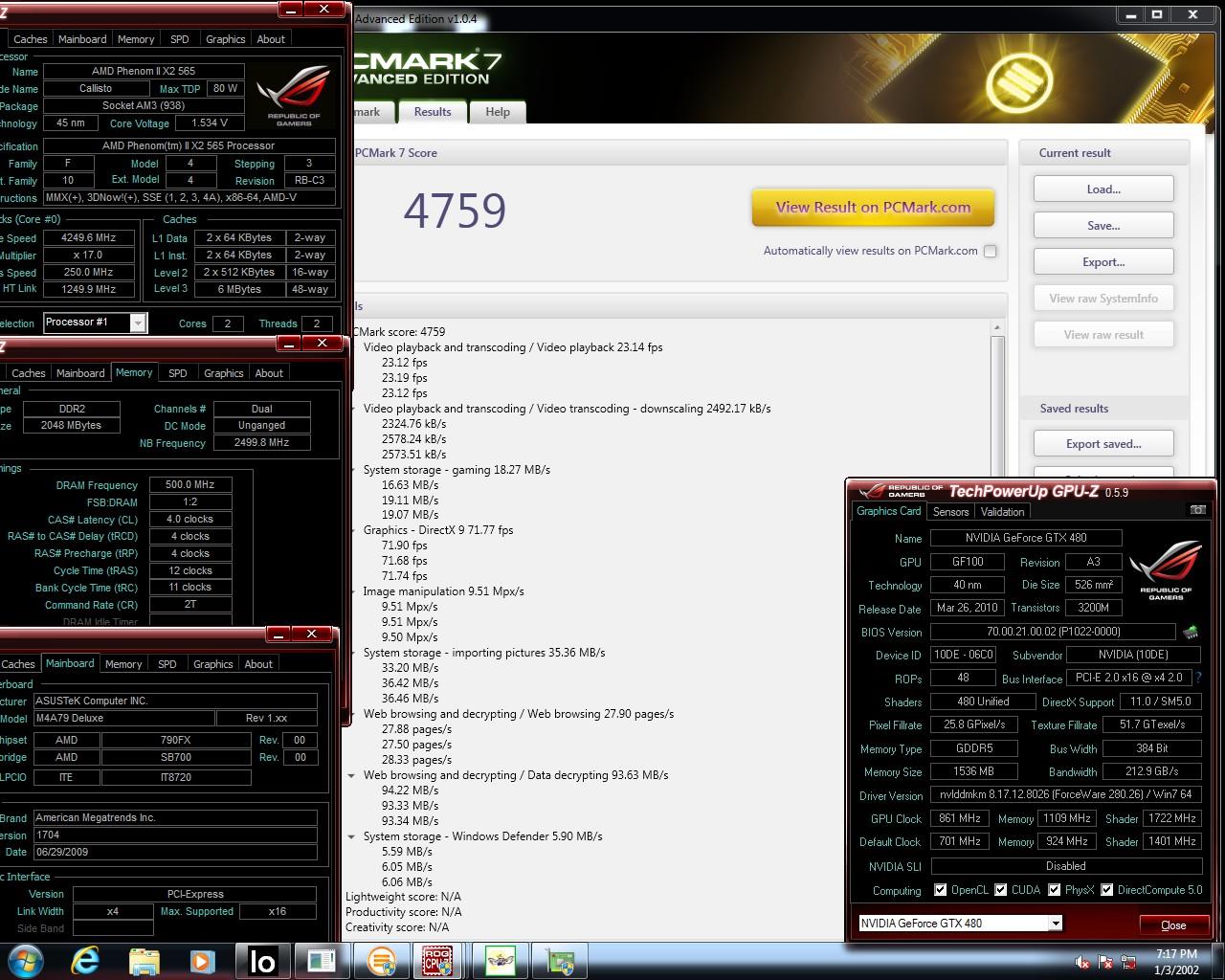Open About tab in top CPU-Z window
The image size is (1225, 980).
pyautogui.click(x=271, y=39)
